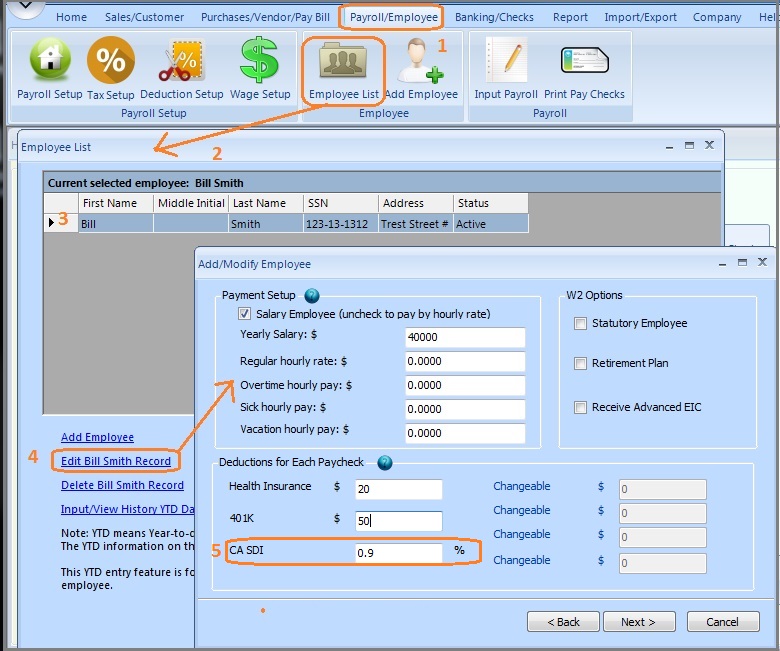Click the 401K amount field
Screen dimensions: 780x651
click(x=398, y=521)
